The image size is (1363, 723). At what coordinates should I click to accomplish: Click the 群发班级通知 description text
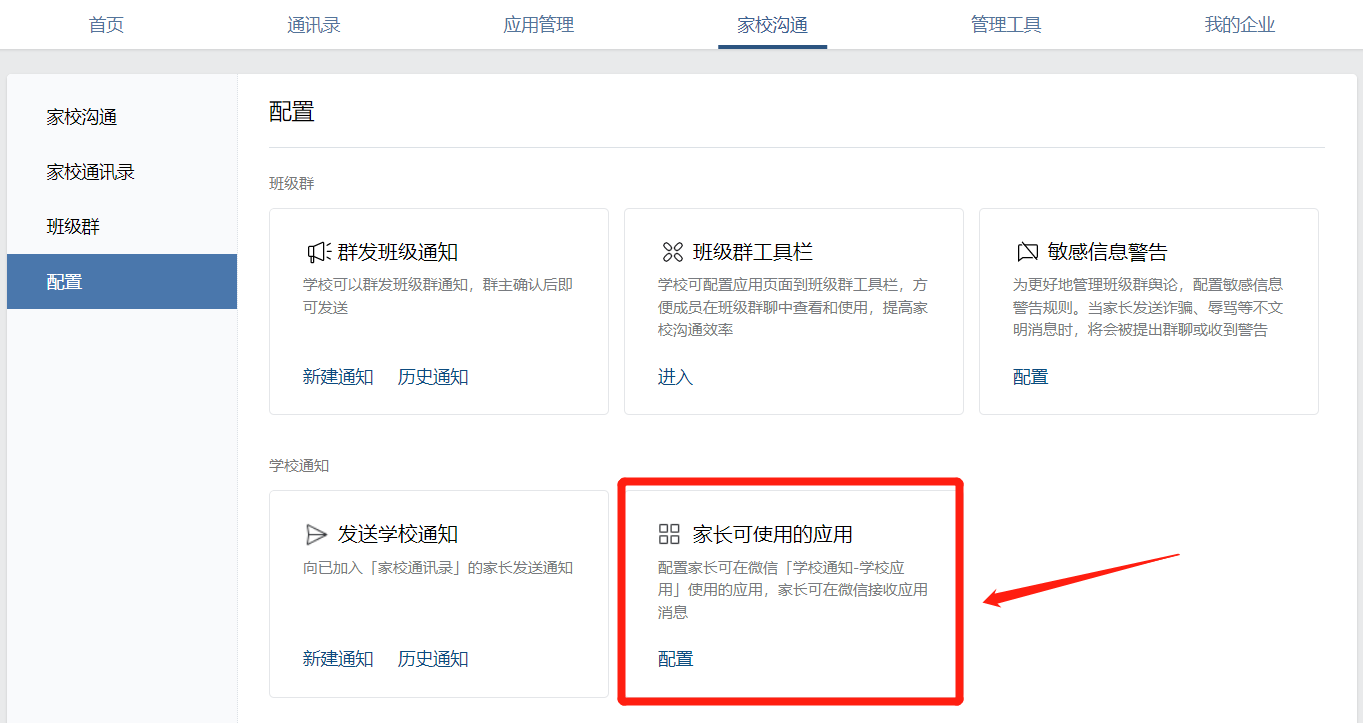pyautogui.click(x=438, y=296)
